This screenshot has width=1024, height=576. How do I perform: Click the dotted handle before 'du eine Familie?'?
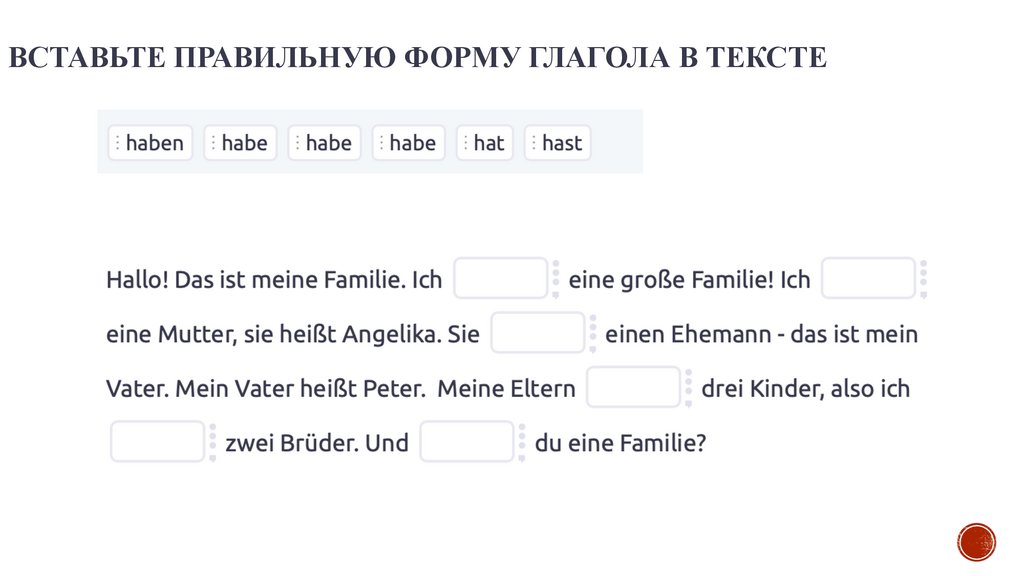(522, 442)
